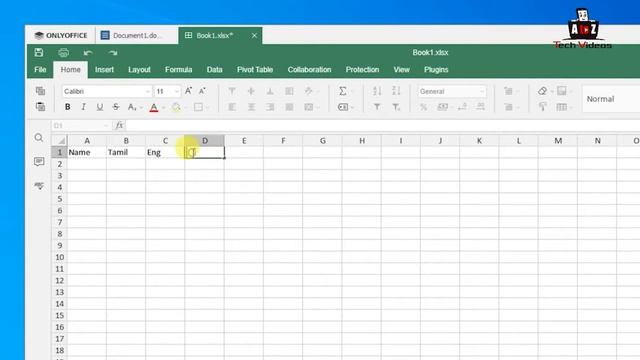Viewport: 640px width, 360px height.
Task: Click the Insert cells icon
Action: pos(509,91)
